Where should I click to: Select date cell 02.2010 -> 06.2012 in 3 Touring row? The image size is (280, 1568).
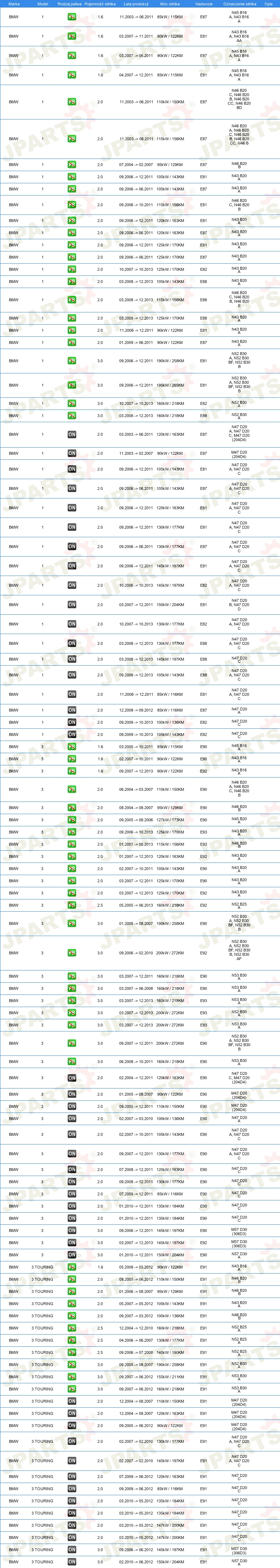point(136,1561)
